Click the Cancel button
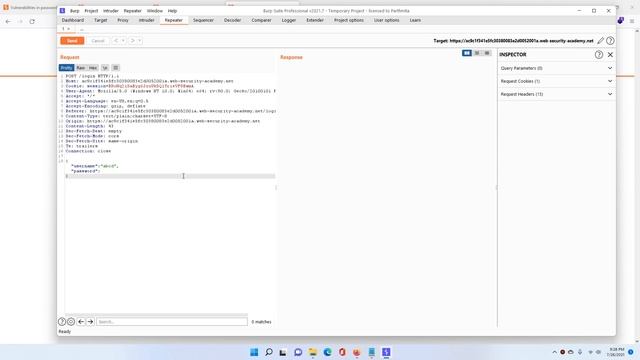This screenshot has width=640, height=360. 98,41
